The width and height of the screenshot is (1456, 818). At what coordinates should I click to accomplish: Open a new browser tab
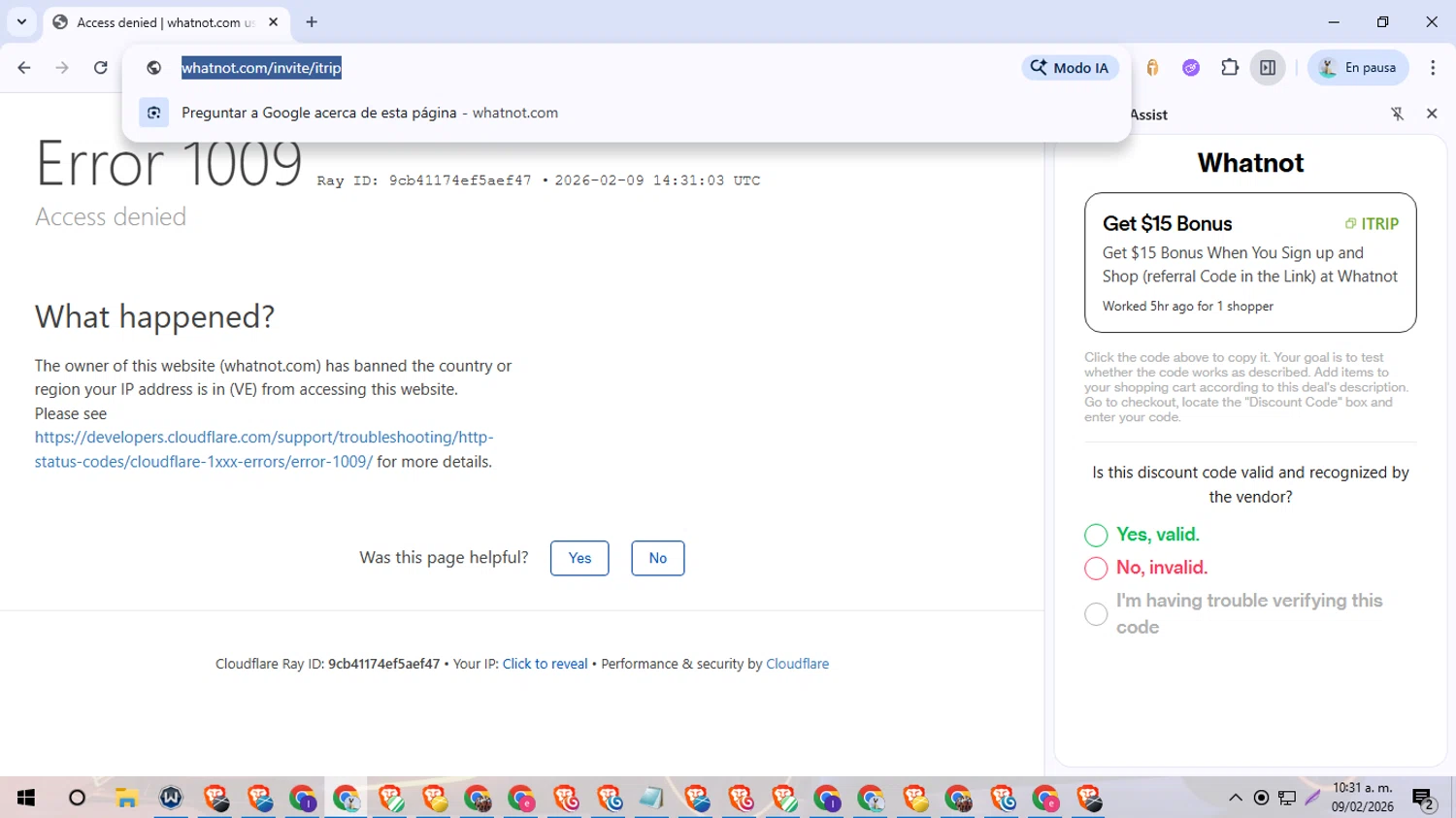[312, 21]
